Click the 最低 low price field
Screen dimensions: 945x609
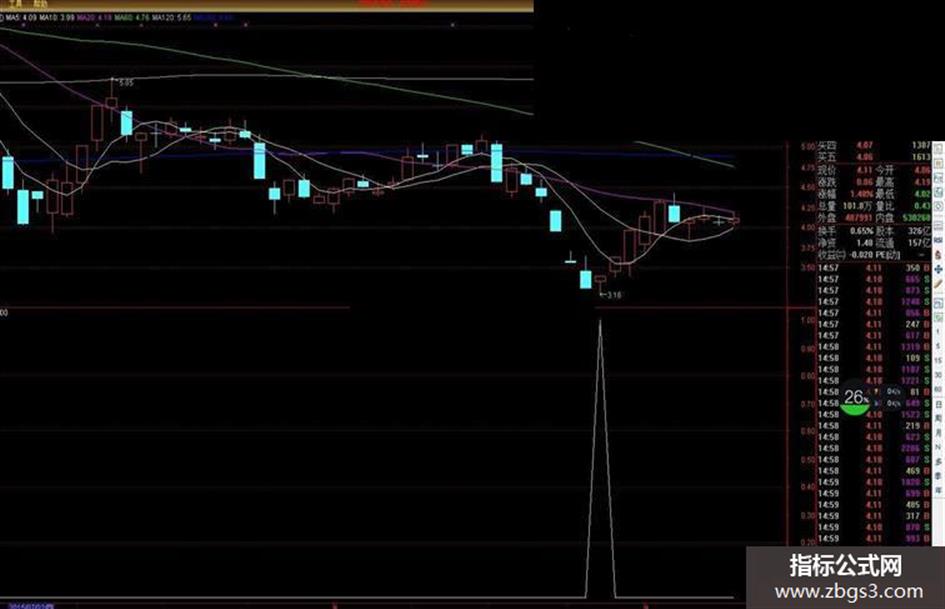coord(903,194)
